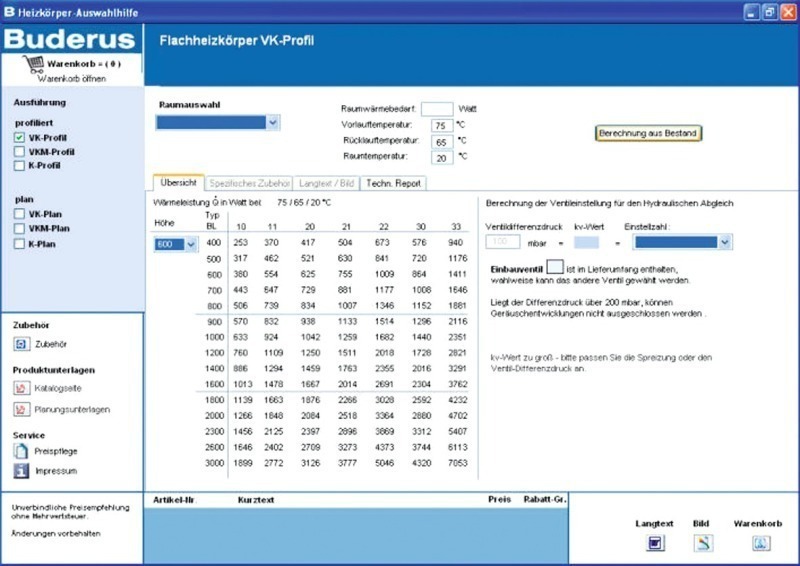Image resolution: width=800 pixels, height=566 pixels.
Task: Switch to Spezifisches Zubehör tab
Action: click(x=249, y=183)
